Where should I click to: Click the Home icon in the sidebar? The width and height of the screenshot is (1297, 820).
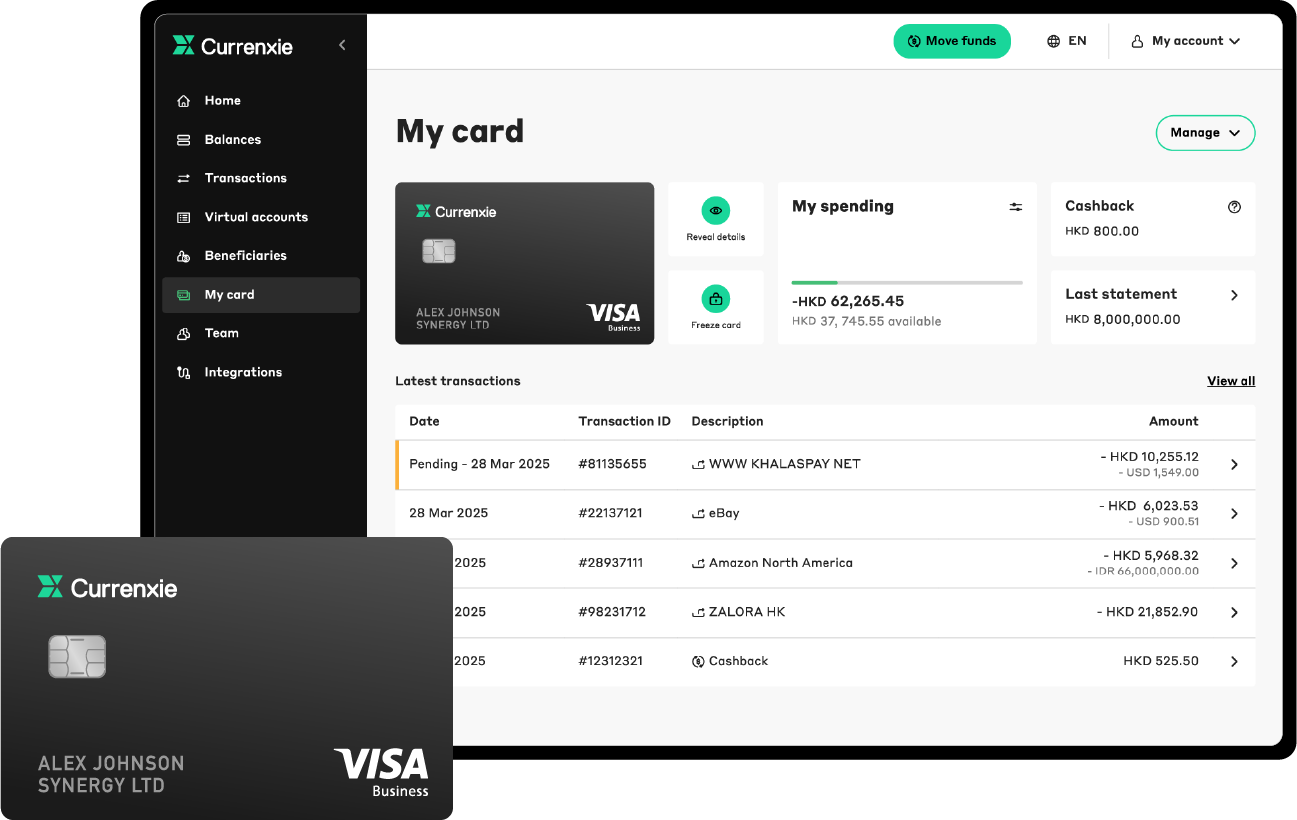tap(183, 101)
